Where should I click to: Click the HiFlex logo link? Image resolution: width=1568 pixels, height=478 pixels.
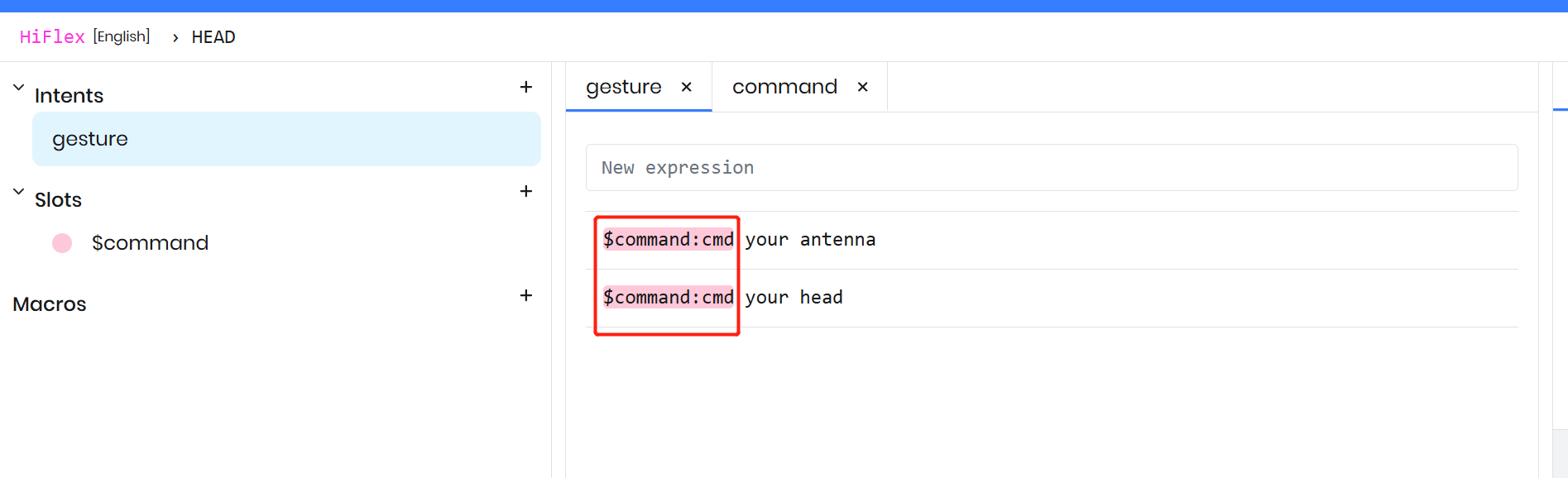click(x=52, y=37)
